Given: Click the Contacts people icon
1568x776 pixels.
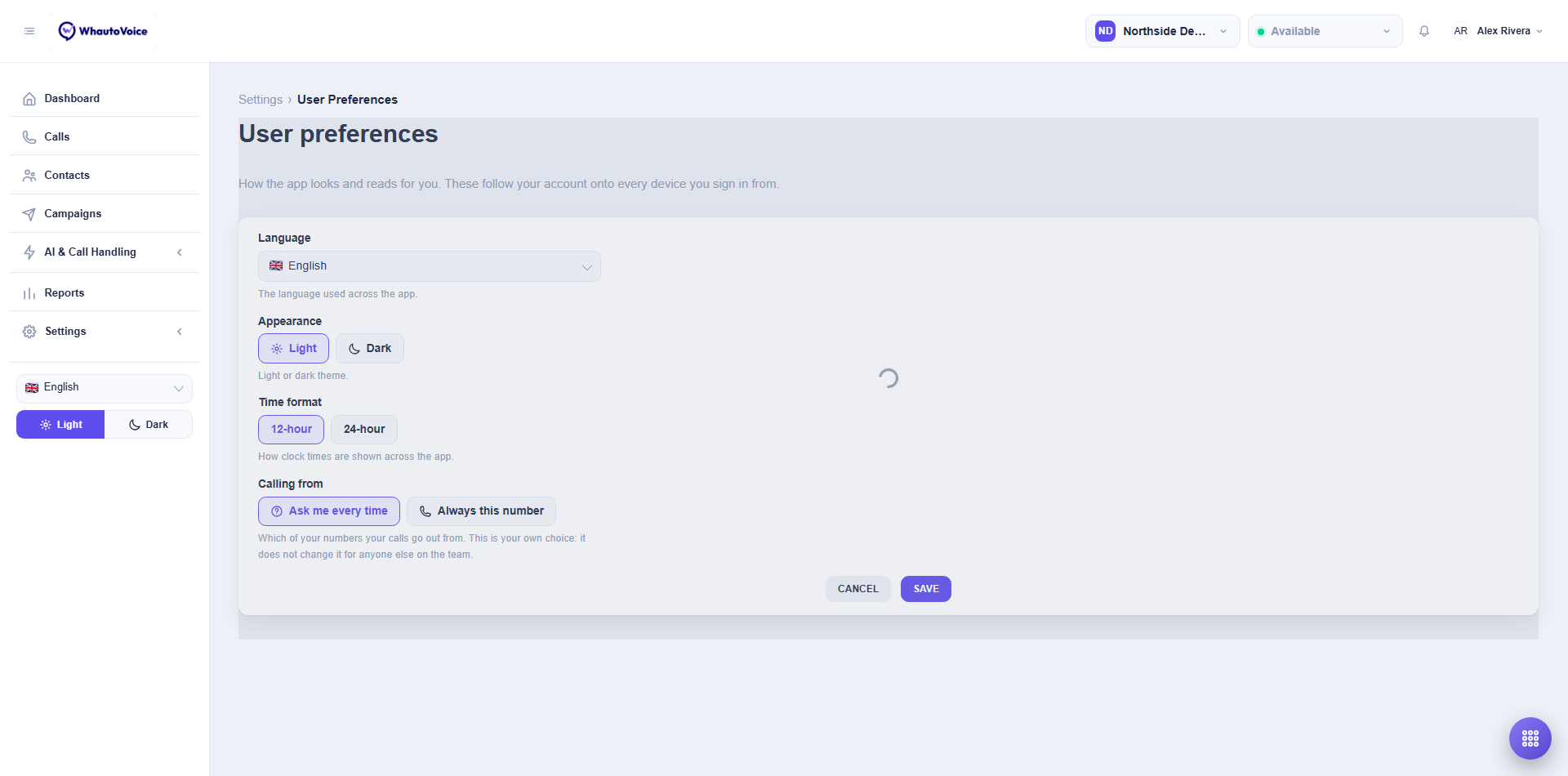Looking at the screenshot, I should click(29, 176).
